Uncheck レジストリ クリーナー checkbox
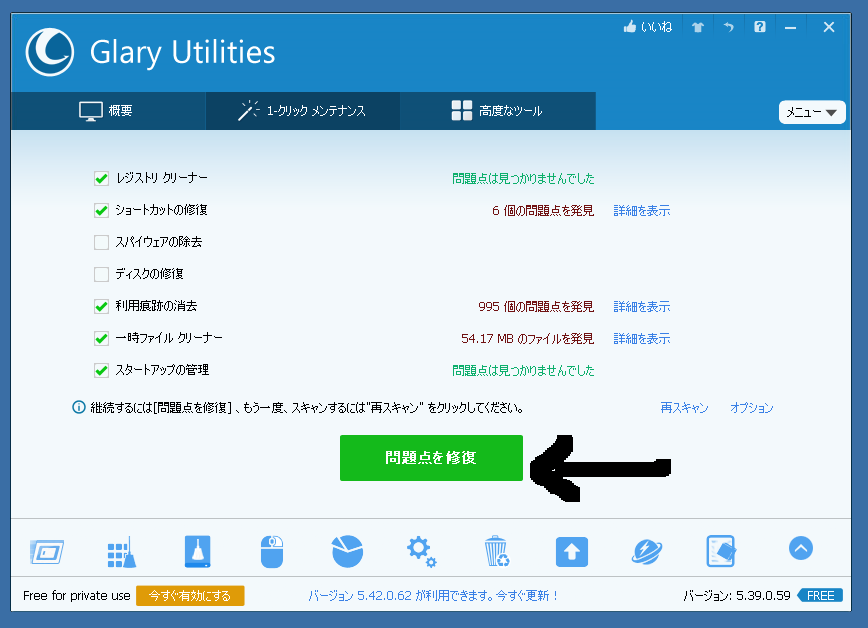The image size is (868, 628). tap(101, 178)
